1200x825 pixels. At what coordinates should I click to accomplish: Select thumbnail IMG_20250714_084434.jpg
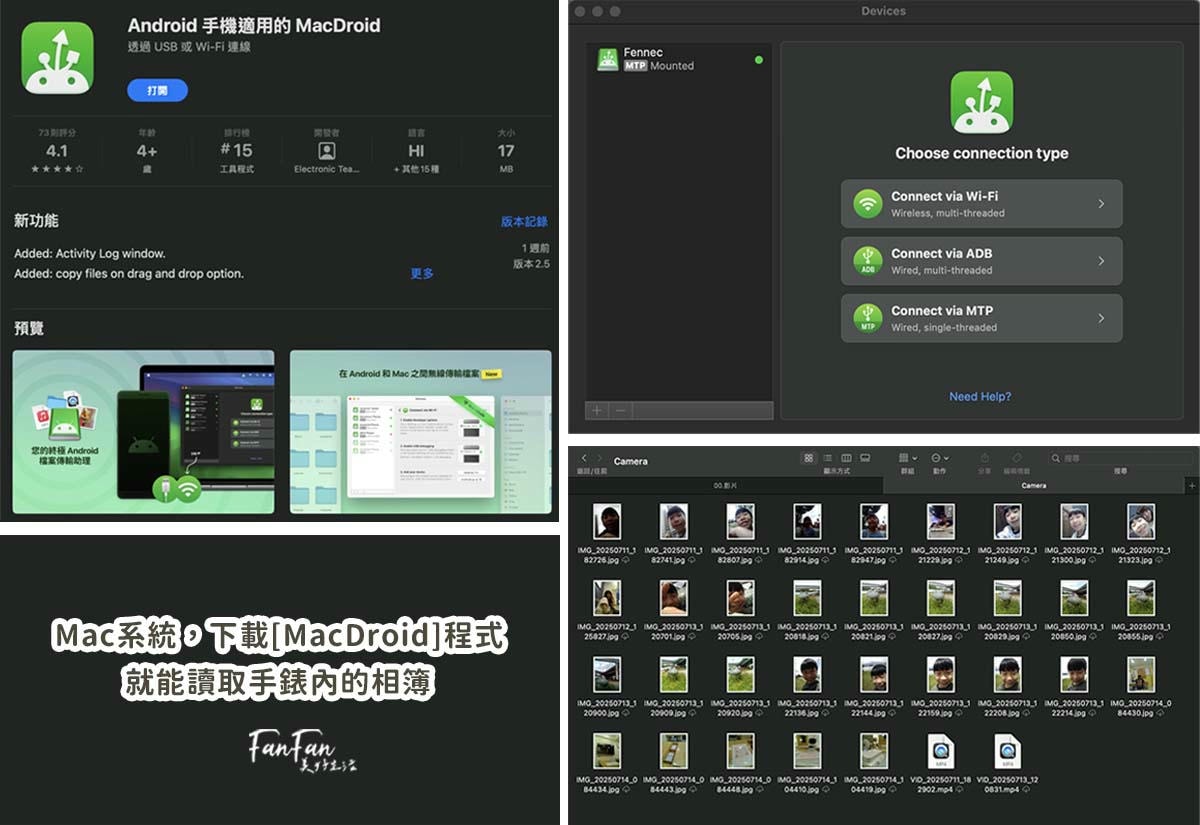607,751
